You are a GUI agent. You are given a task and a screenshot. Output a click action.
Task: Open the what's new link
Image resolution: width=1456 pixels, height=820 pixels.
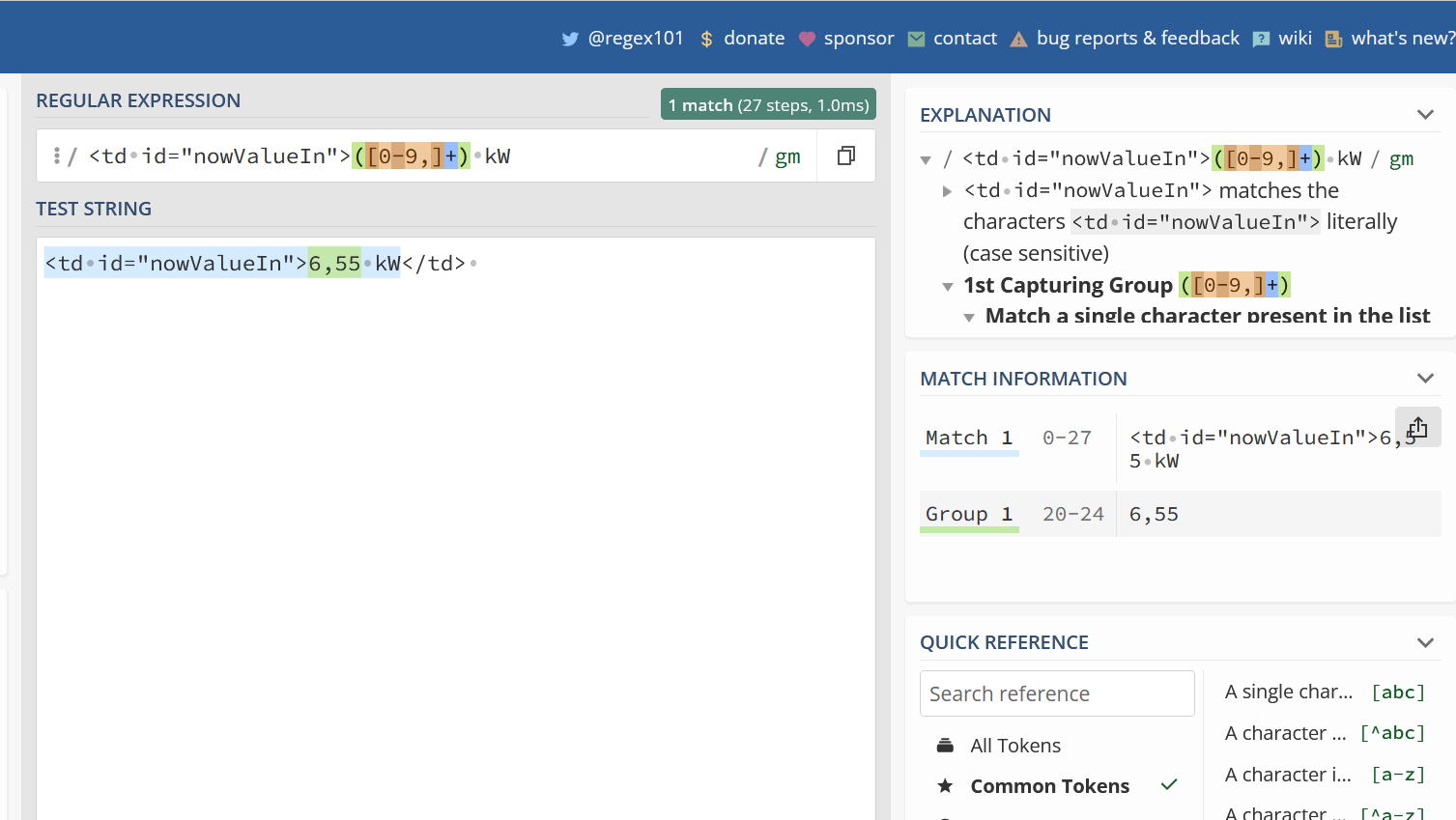(x=1401, y=39)
